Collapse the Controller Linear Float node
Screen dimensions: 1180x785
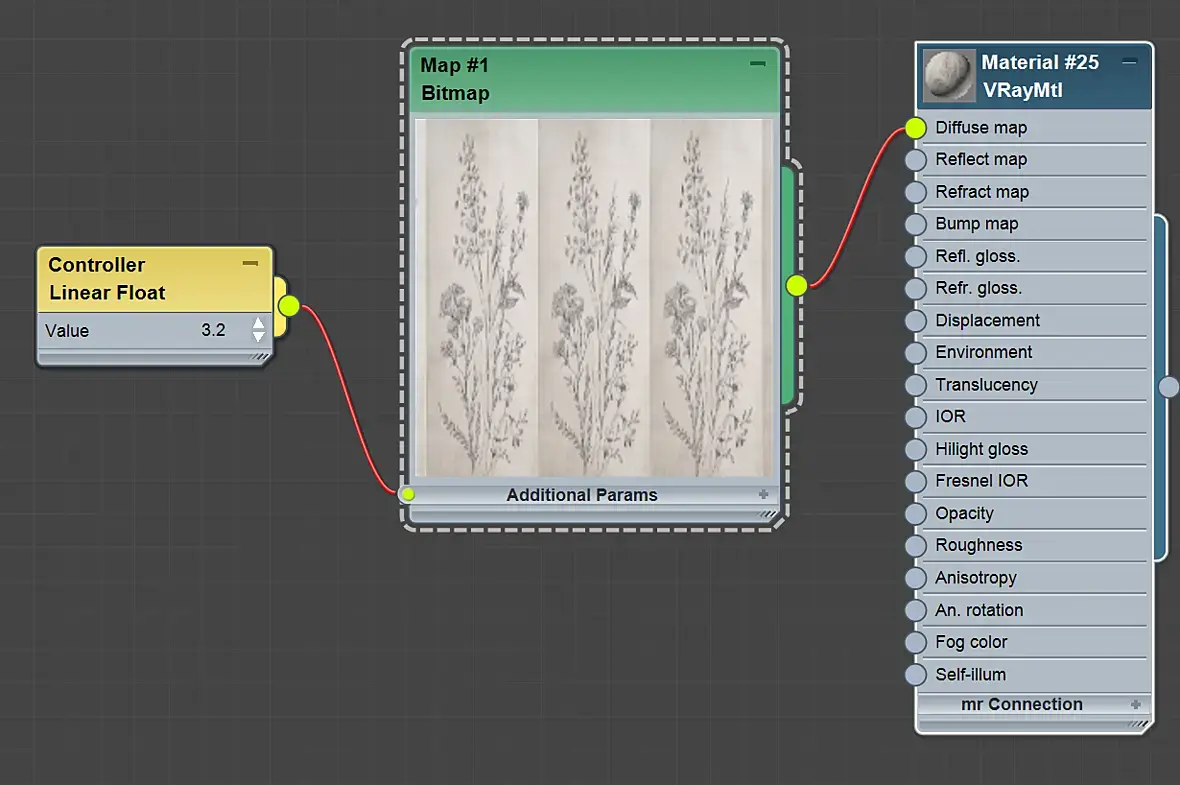tap(251, 263)
